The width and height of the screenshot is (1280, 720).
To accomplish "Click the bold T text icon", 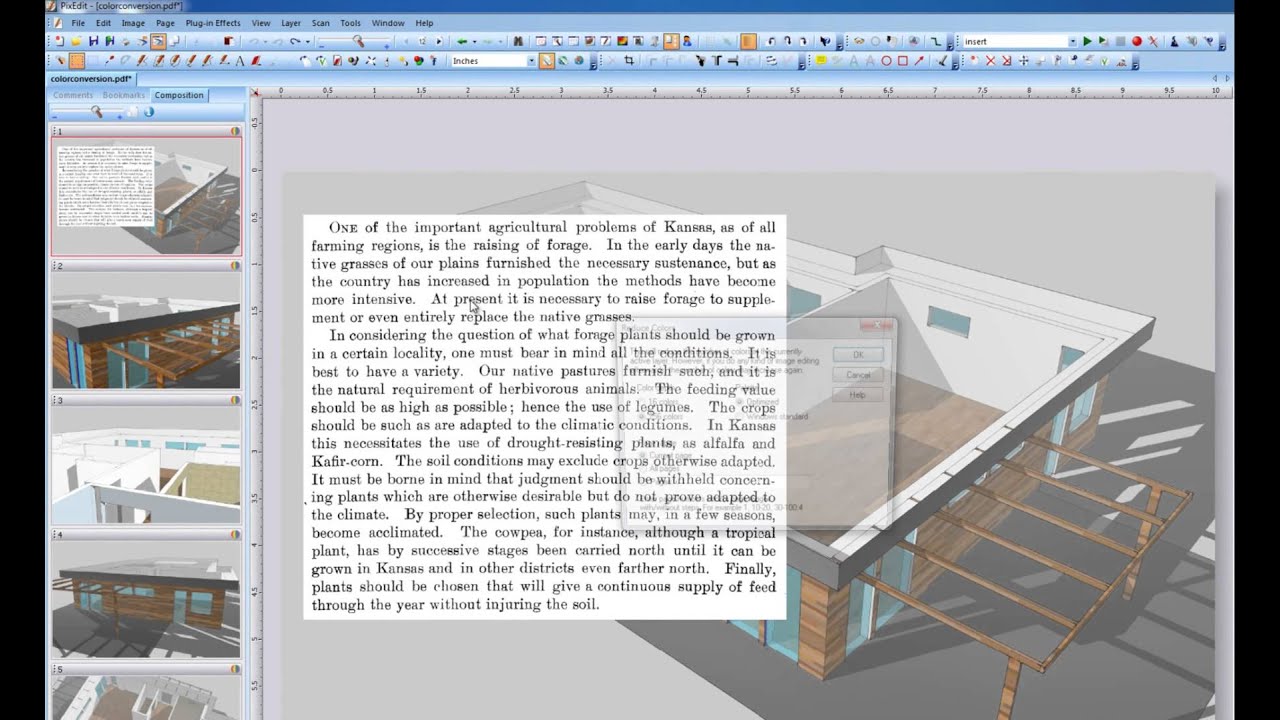I will [x=717, y=61].
